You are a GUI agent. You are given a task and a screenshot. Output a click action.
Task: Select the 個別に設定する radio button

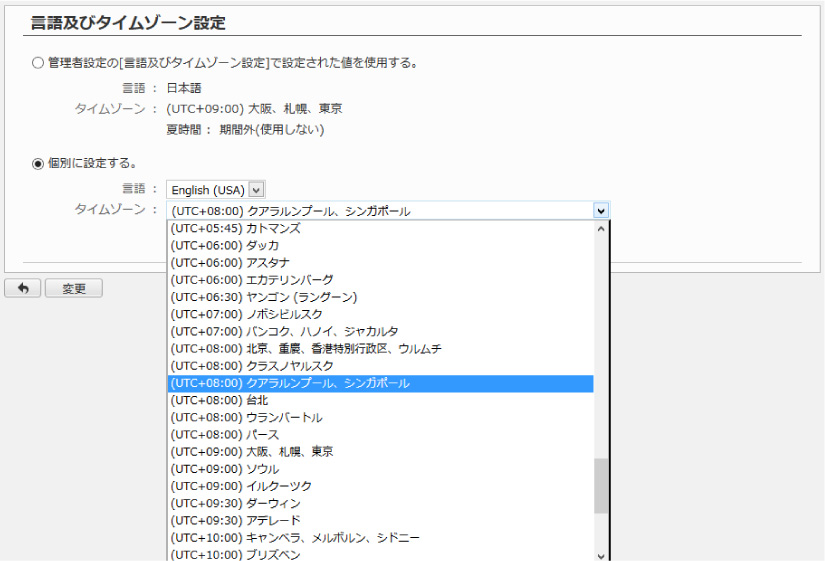(x=37, y=164)
